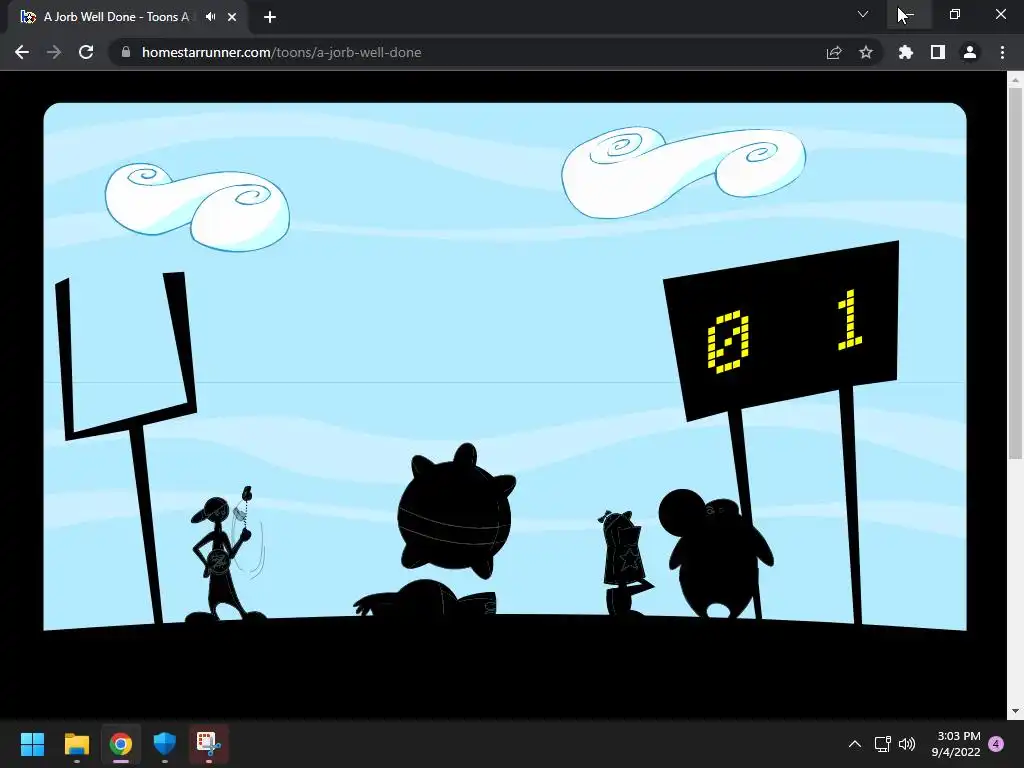The height and width of the screenshot is (768, 1024).
Task: Open the Windows Start menu
Action: tap(32, 744)
